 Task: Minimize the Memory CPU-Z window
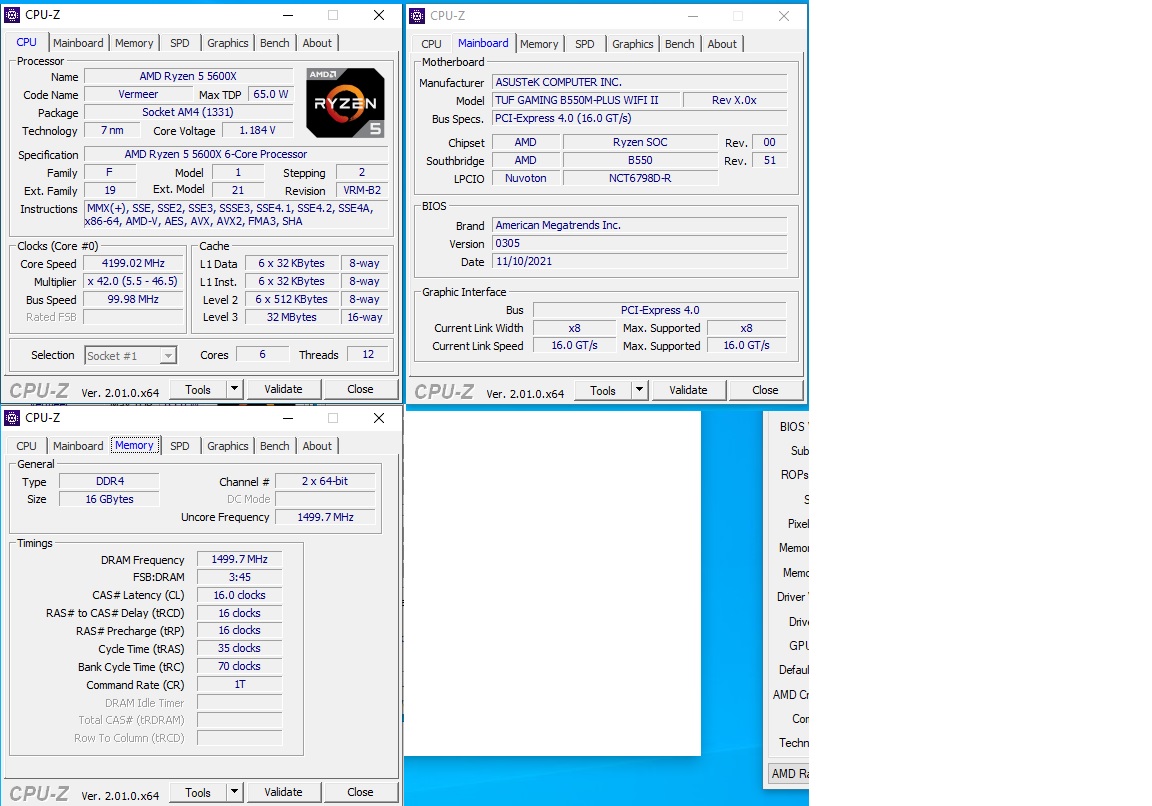(x=288, y=417)
